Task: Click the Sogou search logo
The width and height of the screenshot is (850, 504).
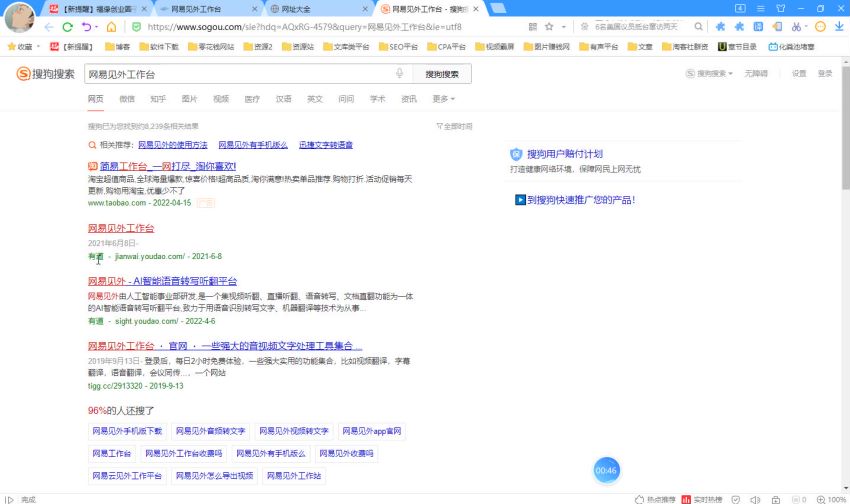Action: click(46, 74)
